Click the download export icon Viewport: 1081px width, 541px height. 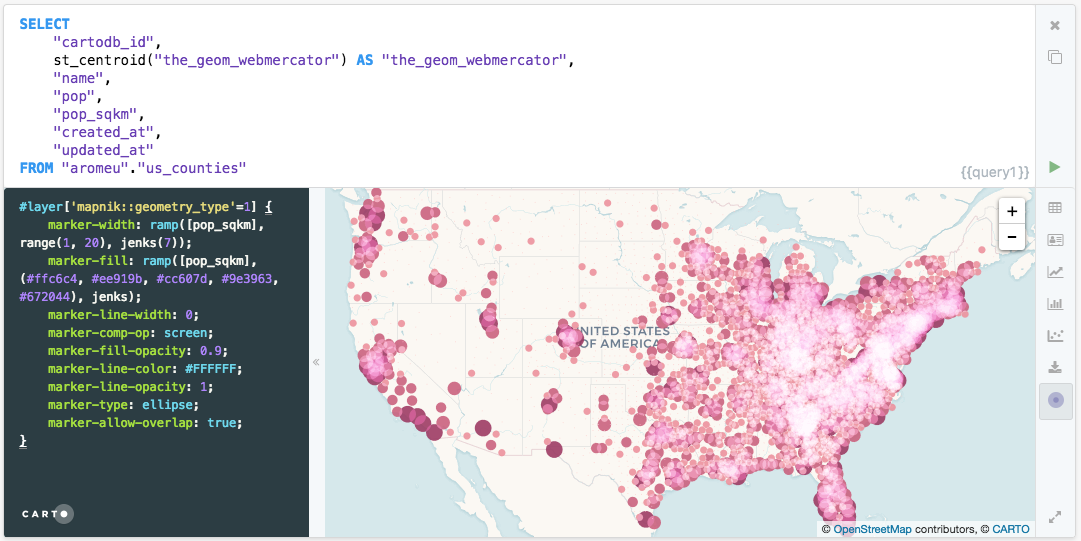coord(1055,368)
